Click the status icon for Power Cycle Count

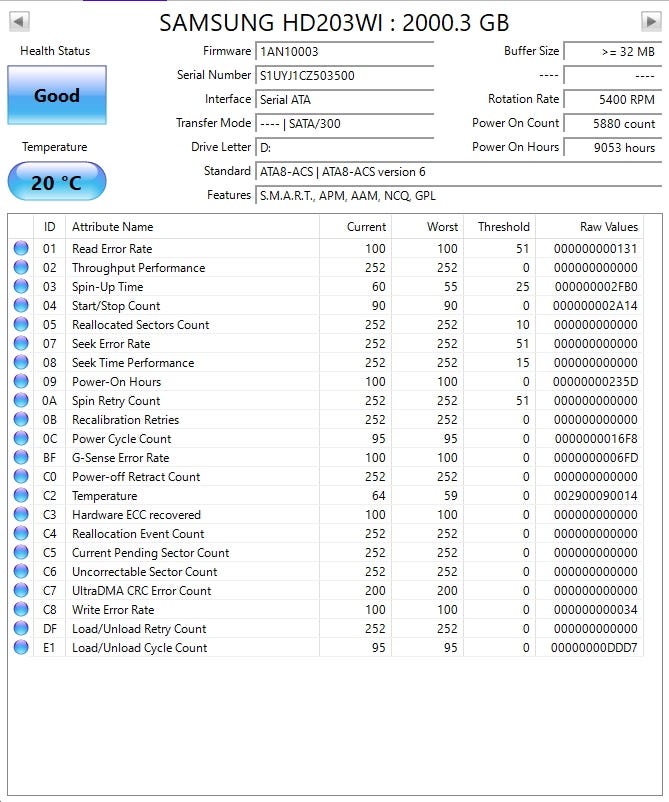point(21,438)
